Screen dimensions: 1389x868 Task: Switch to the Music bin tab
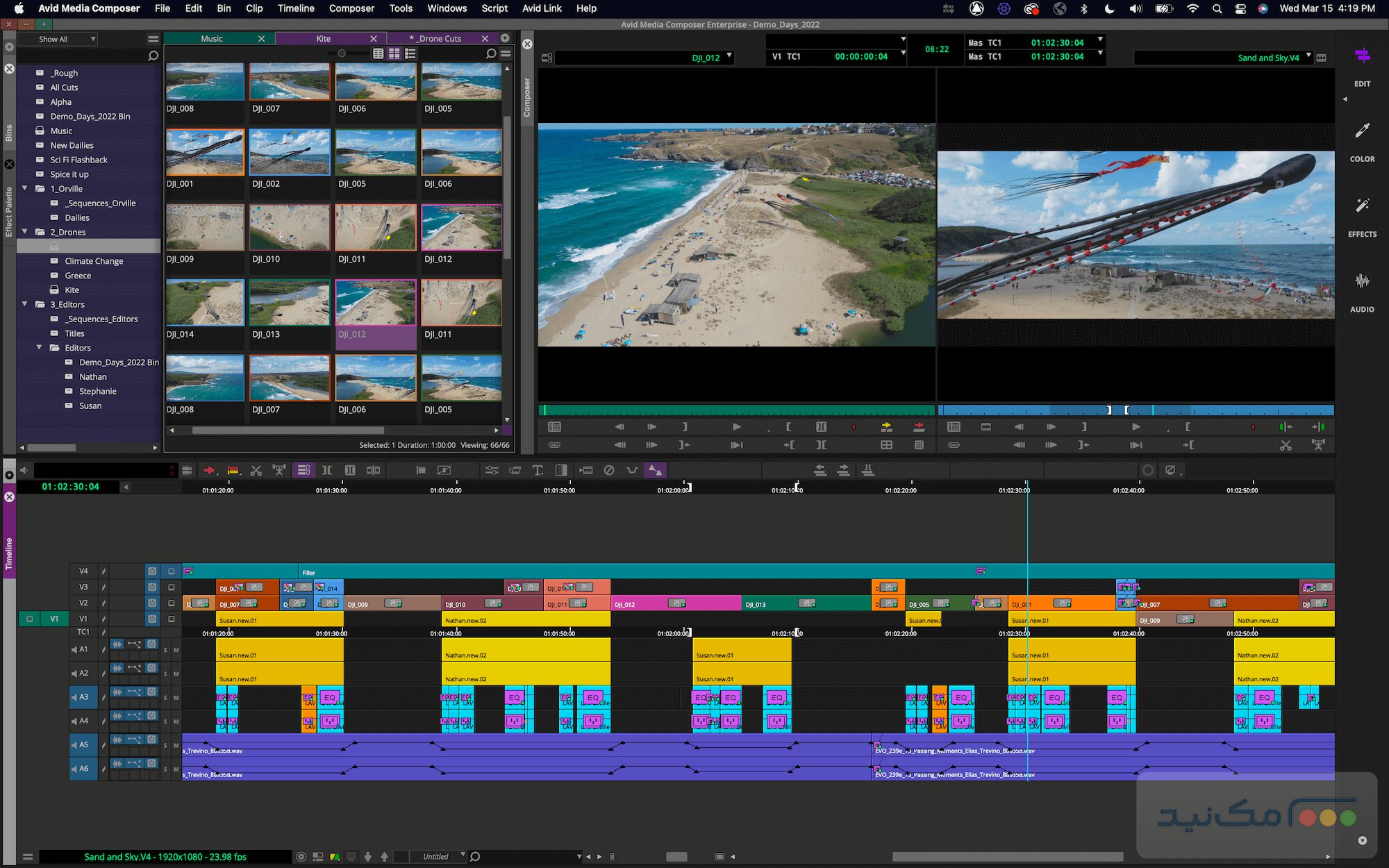coord(212,38)
